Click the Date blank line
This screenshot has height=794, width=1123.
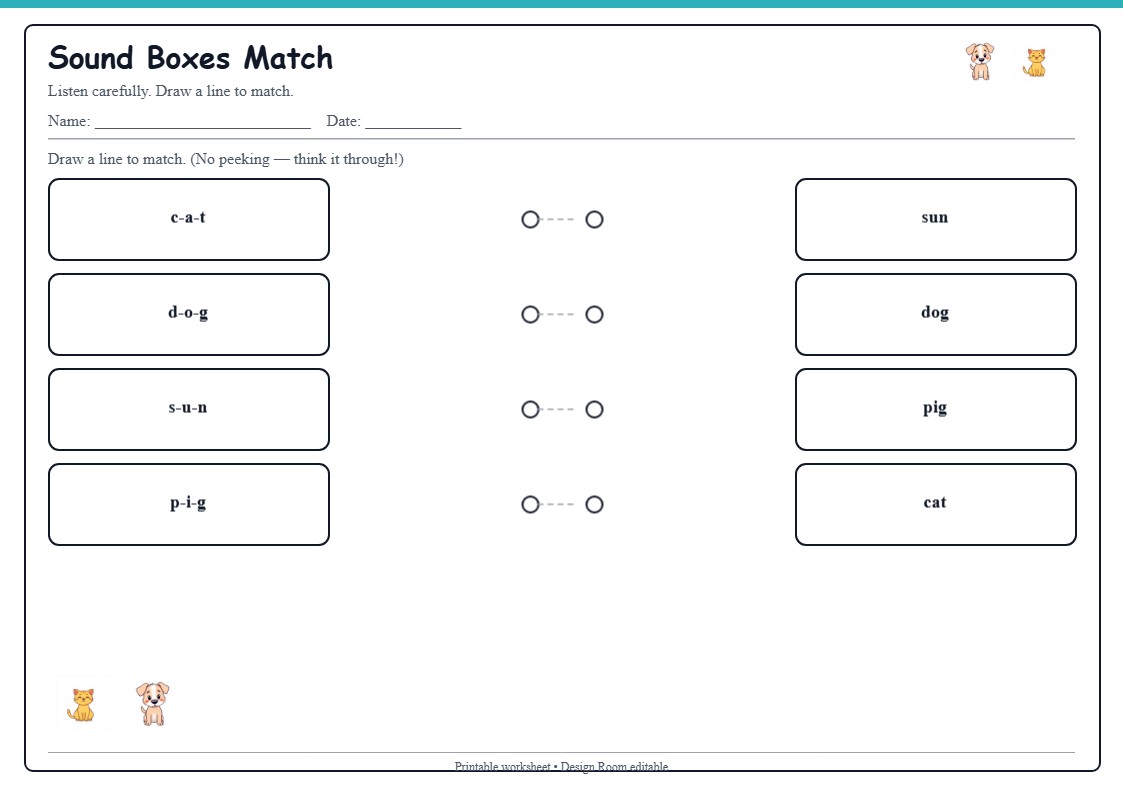(x=413, y=122)
